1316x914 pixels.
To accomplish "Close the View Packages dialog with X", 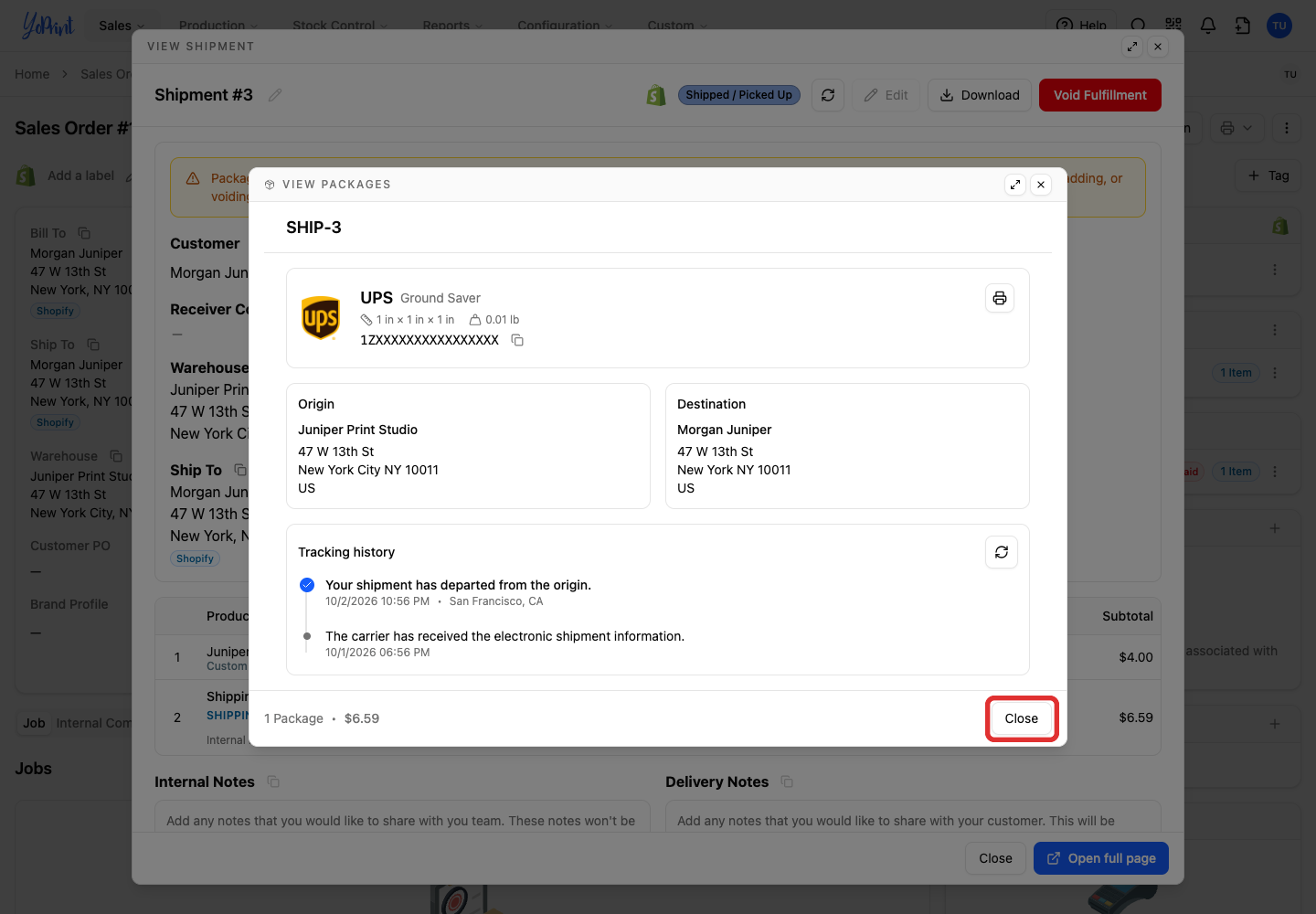I will point(1041,185).
